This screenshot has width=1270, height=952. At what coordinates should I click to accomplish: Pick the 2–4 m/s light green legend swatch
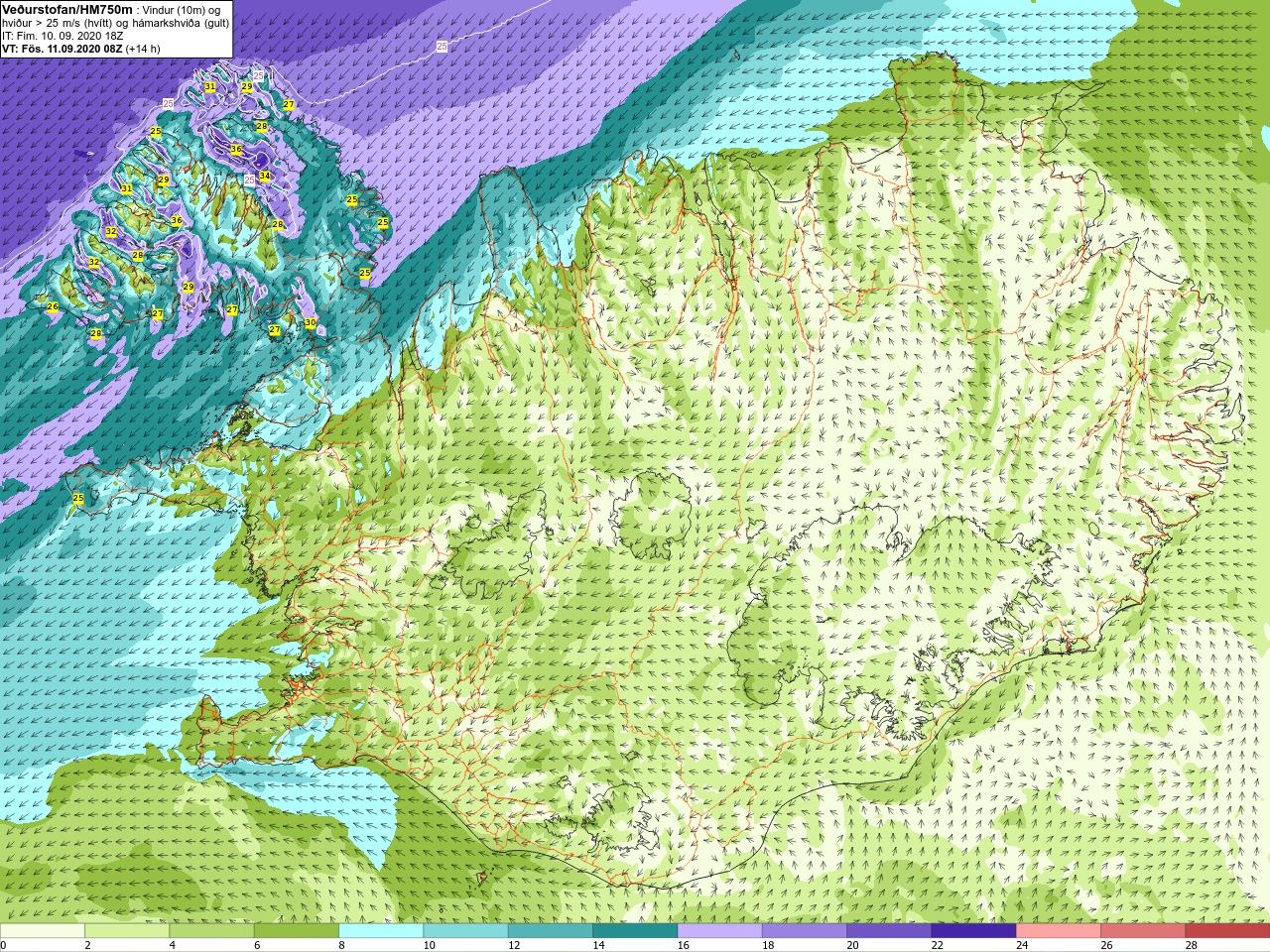point(127,931)
